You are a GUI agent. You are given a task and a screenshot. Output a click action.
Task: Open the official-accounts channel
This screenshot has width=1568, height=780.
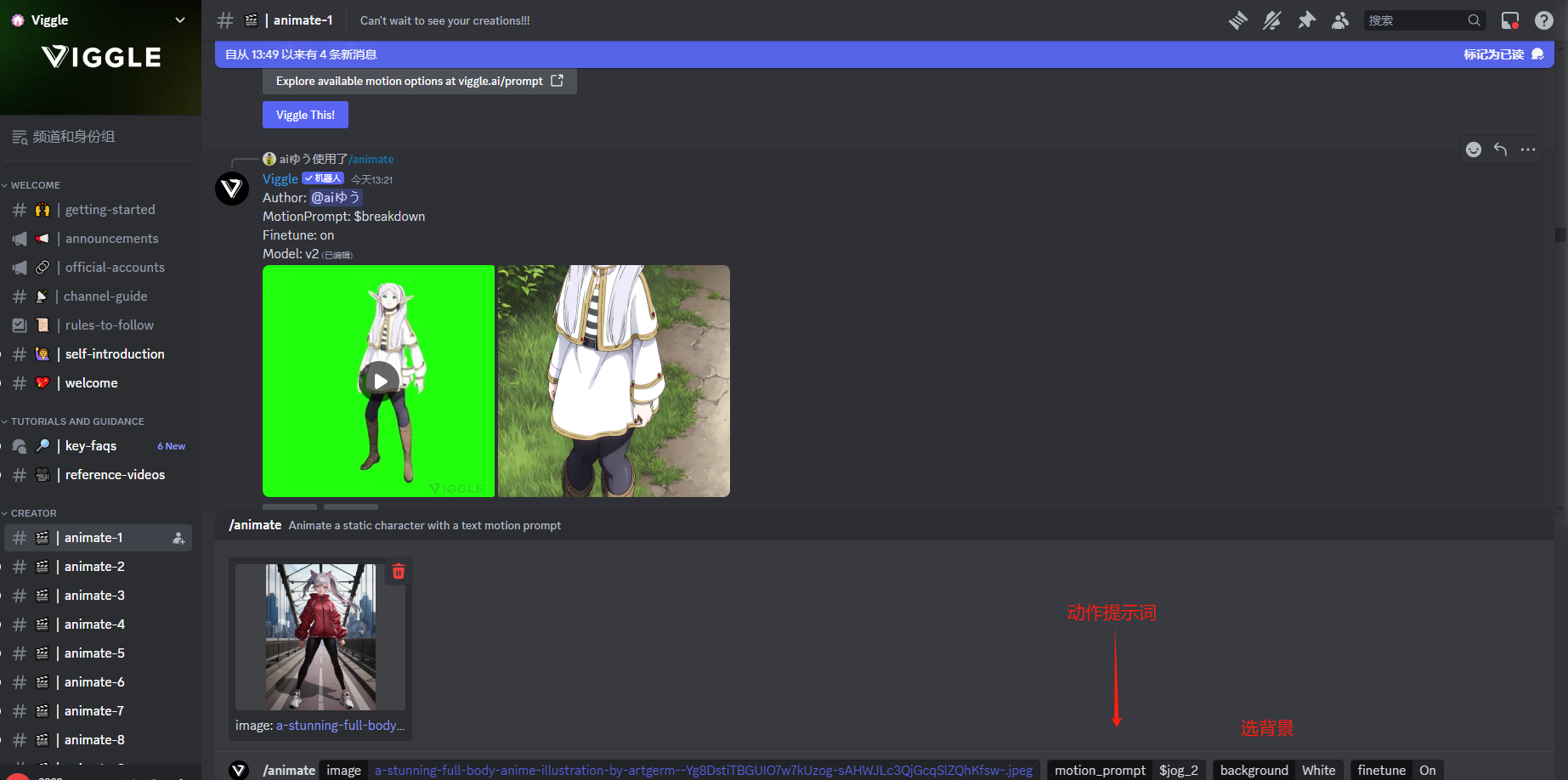(x=99, y=268)
